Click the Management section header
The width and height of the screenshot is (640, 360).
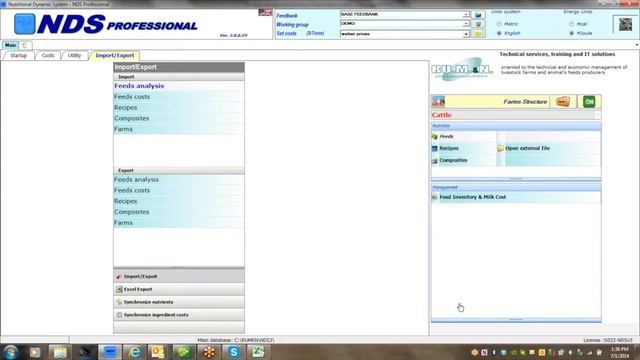[x=516, y=187]
